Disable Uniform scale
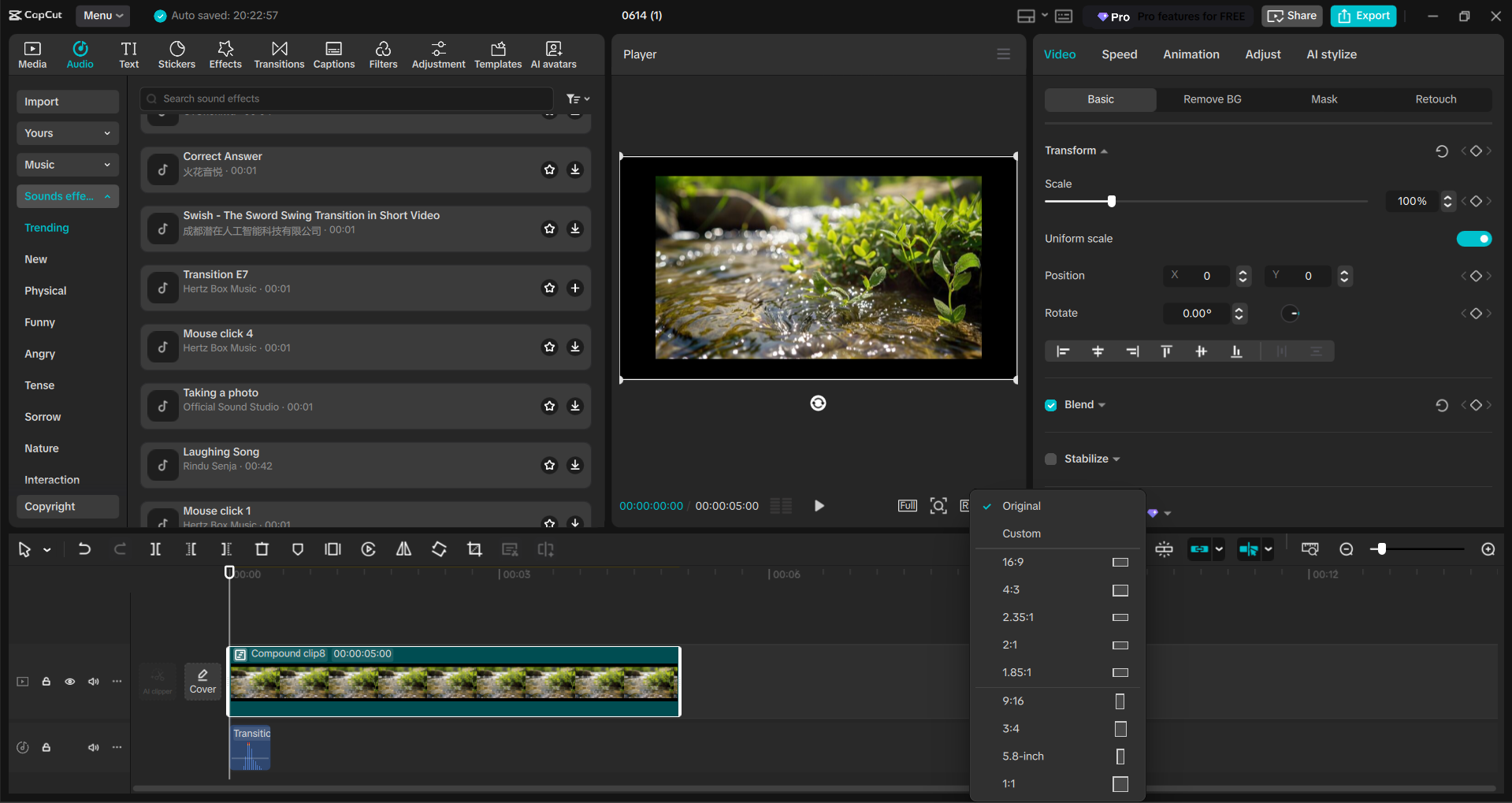Viewport: 1512px width, 803px height. 1474,238
